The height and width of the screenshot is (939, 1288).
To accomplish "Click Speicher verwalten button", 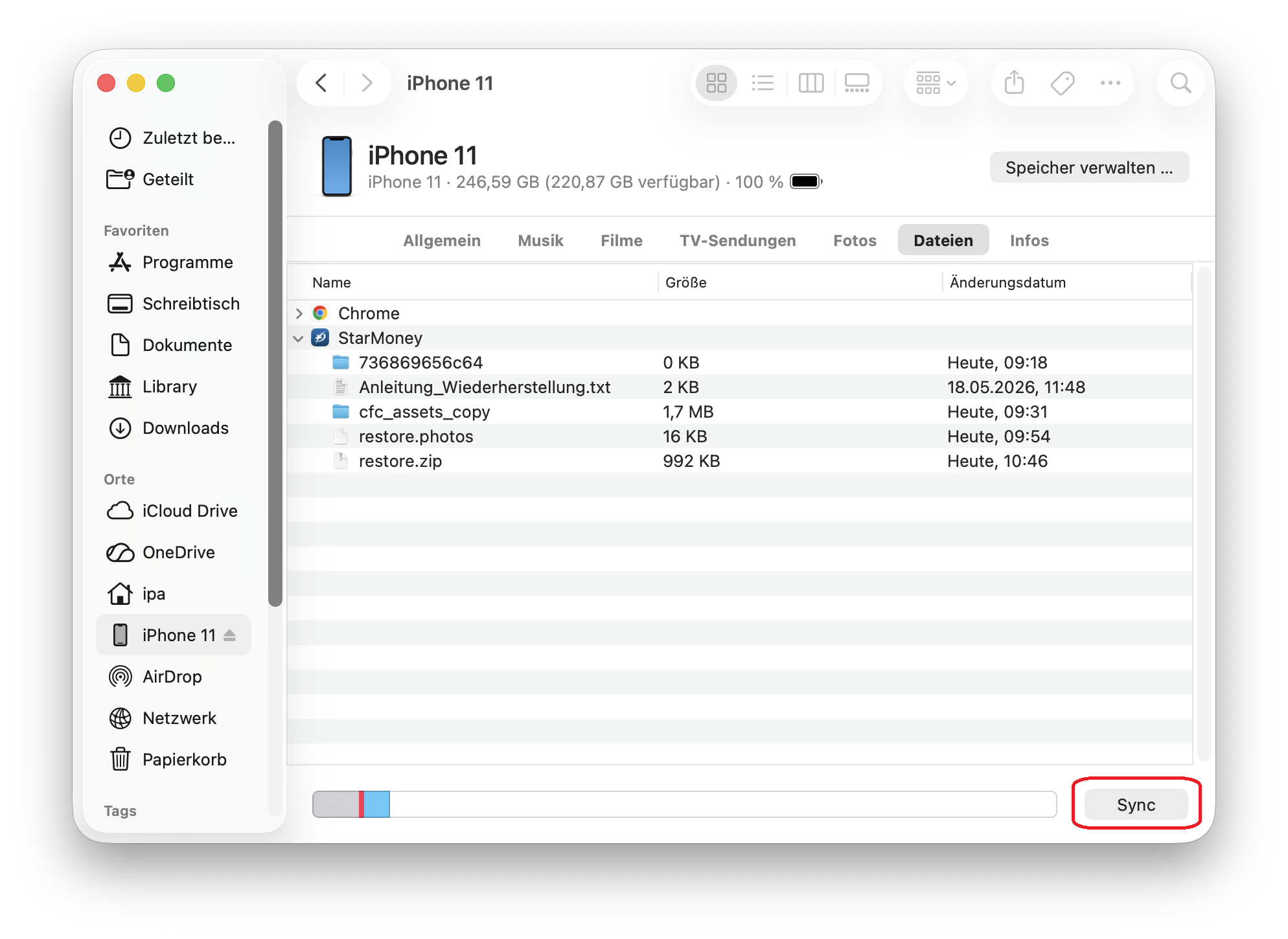I will pos(1089,168).
